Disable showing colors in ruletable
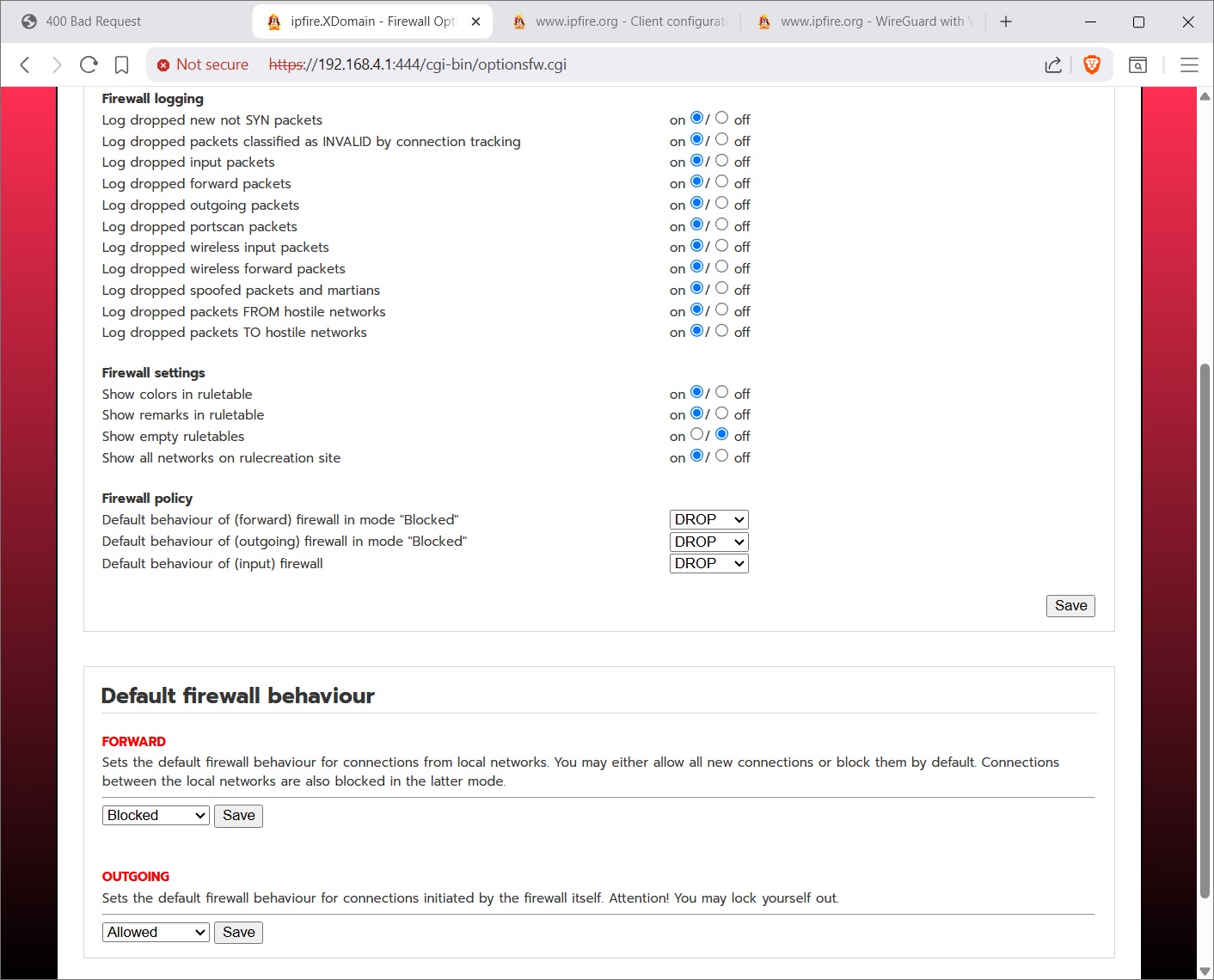The height and width of the screenshot is (980, 1214). [x=722, y=392]
